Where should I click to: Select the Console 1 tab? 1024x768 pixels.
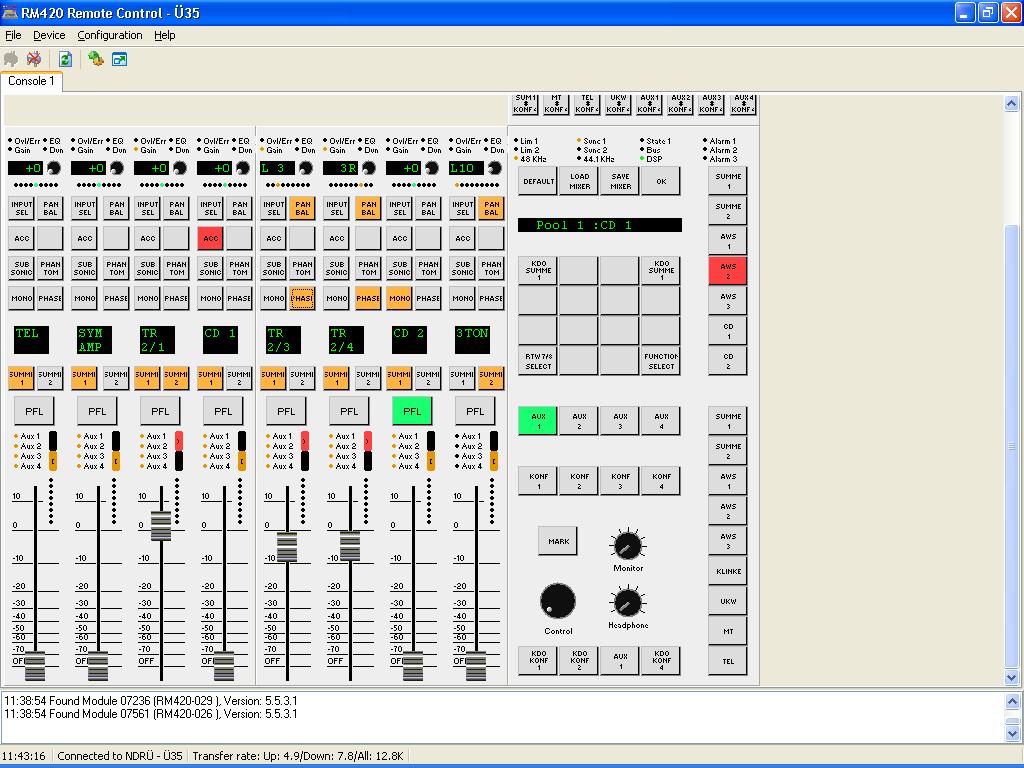[31, 81]
